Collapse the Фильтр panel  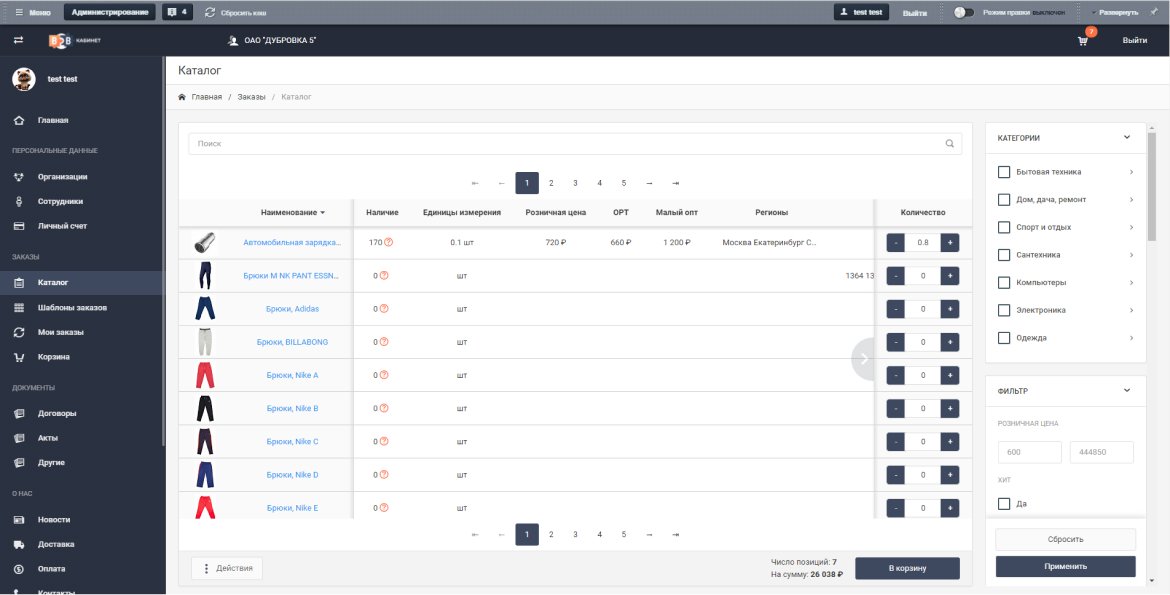pos(1127,390)
